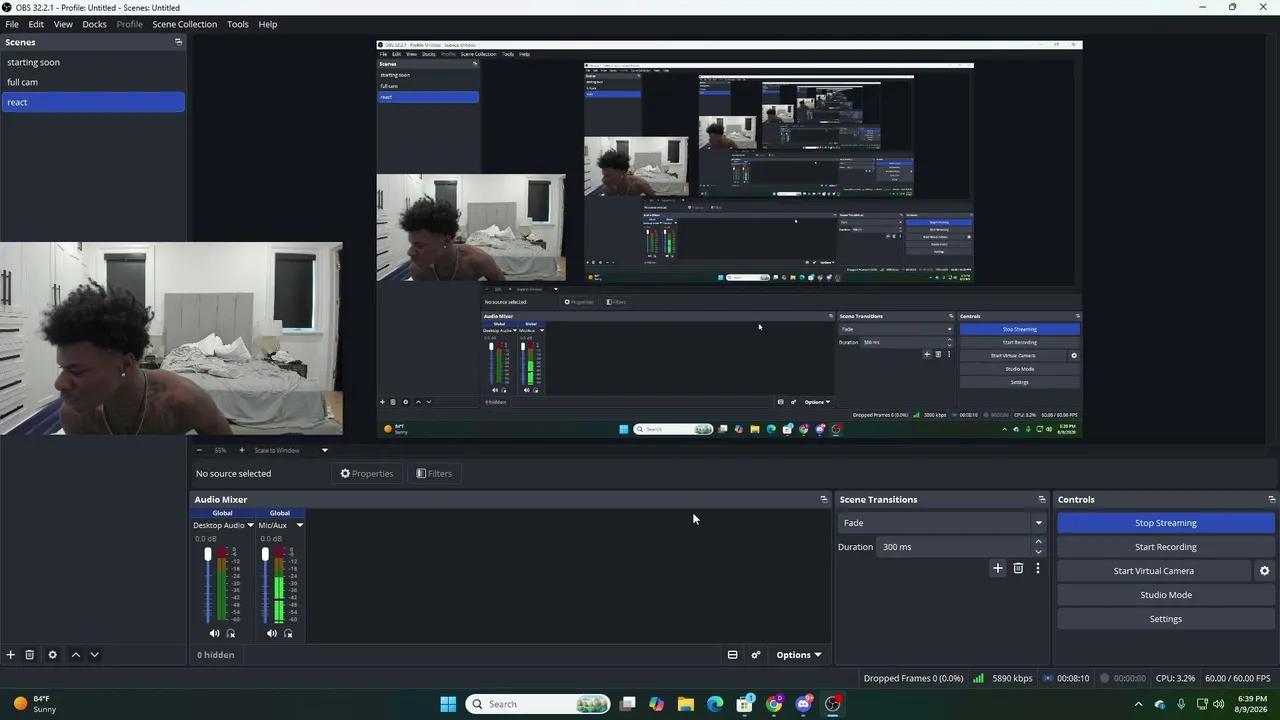This screenshot has height=720, width=1280.
Task: Toggle Mic/Aux monitoring headphone icon
Action: (x=288, y=633)
